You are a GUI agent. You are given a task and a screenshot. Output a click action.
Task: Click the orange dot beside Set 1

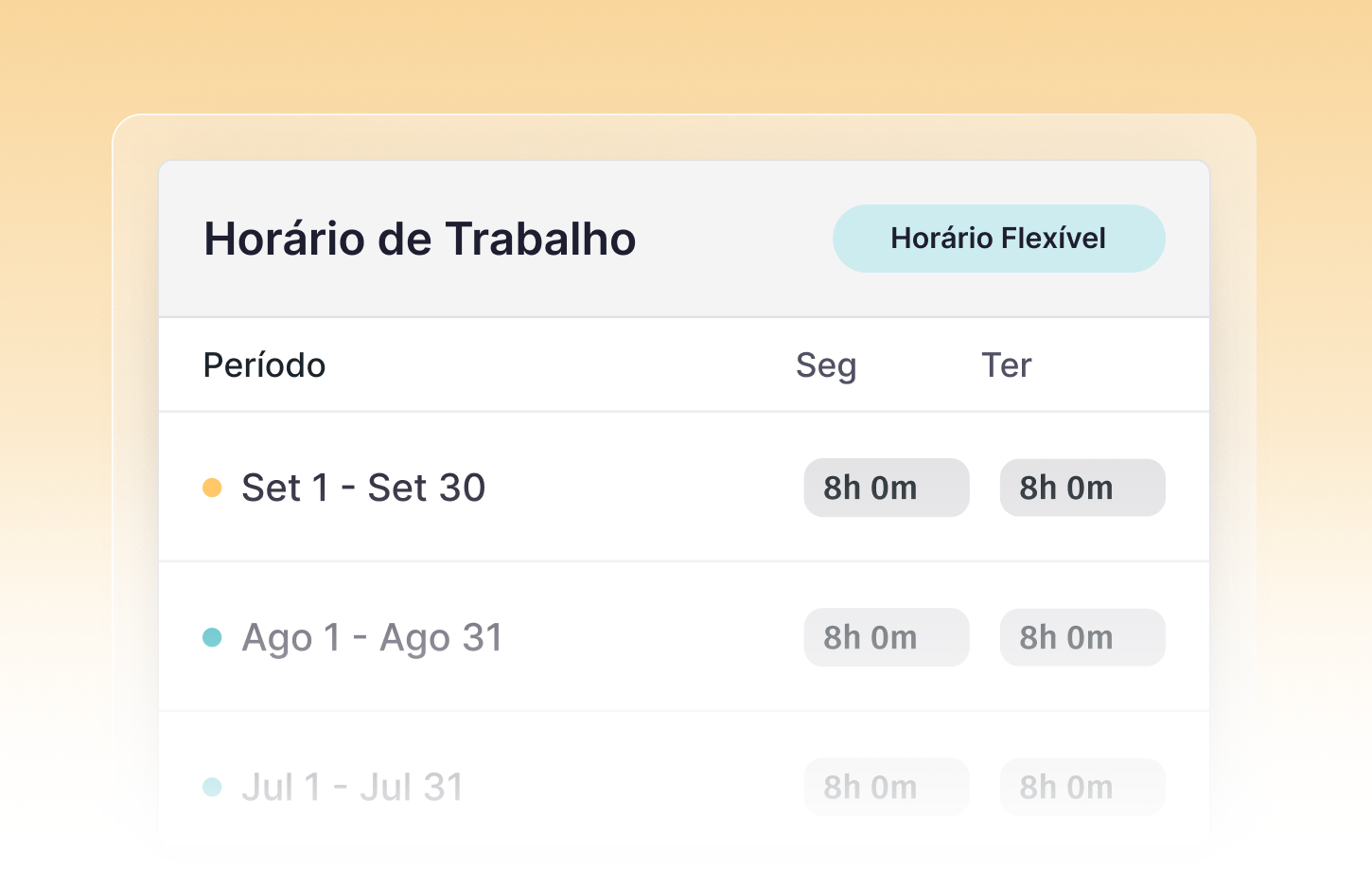212,488
